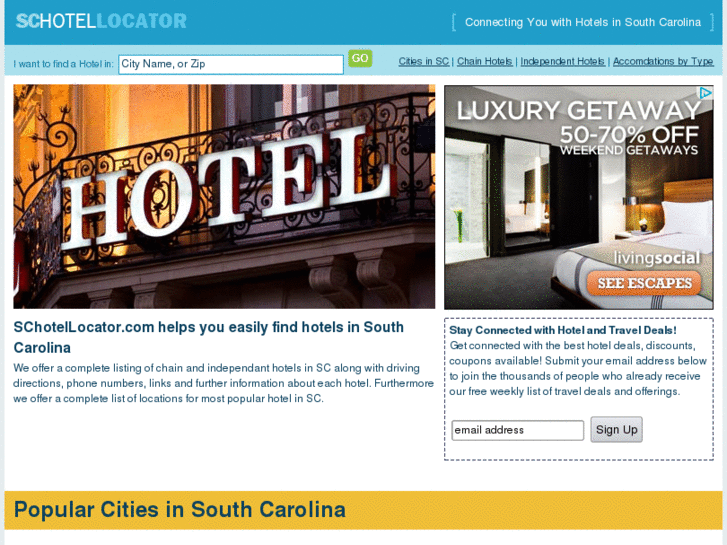Click the SChotelLocator.com helps you heading

[x=209, y=337]
